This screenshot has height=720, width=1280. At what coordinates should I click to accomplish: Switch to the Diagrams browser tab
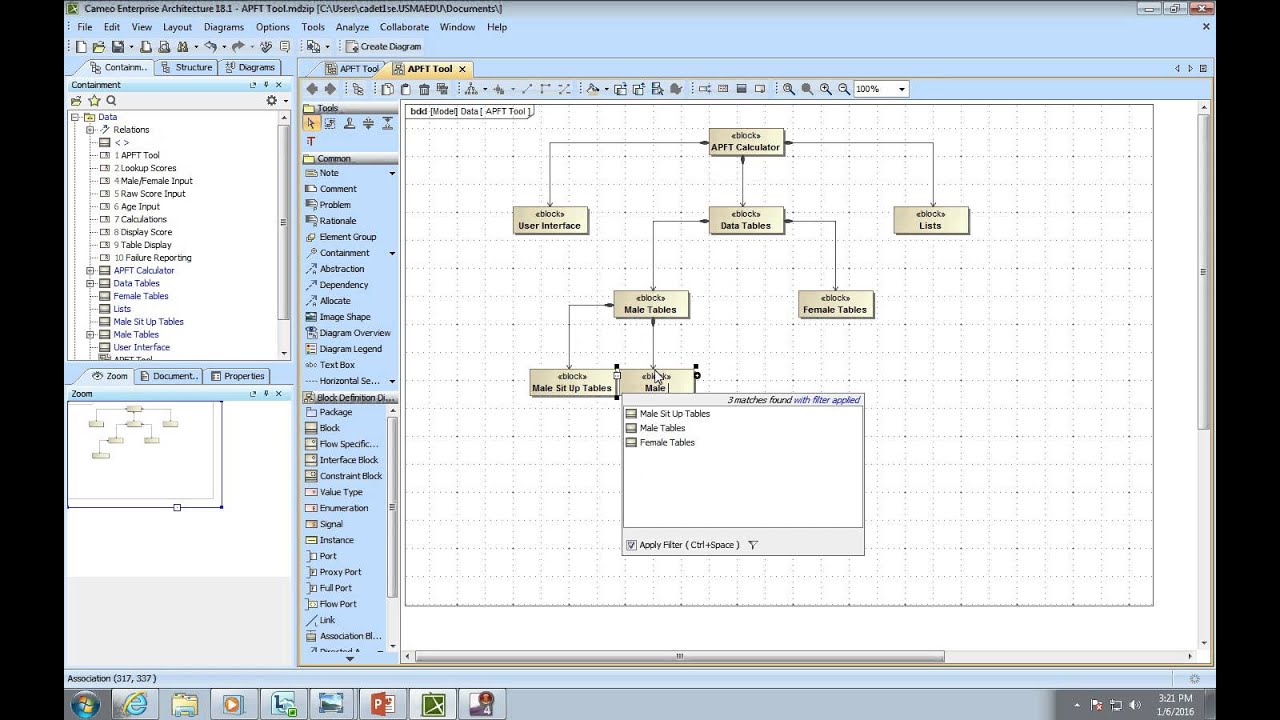point(250,68)
